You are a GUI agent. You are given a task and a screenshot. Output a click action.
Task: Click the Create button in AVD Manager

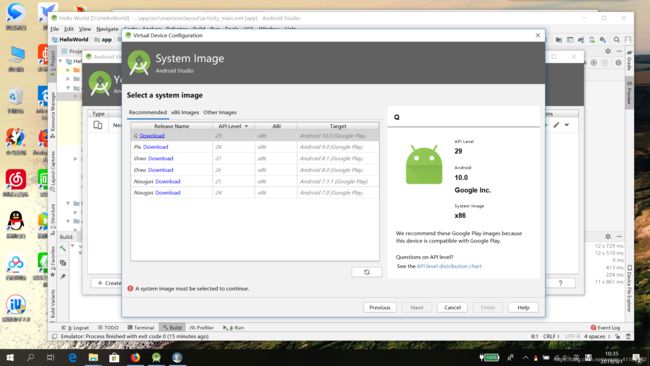click(109, 283)
